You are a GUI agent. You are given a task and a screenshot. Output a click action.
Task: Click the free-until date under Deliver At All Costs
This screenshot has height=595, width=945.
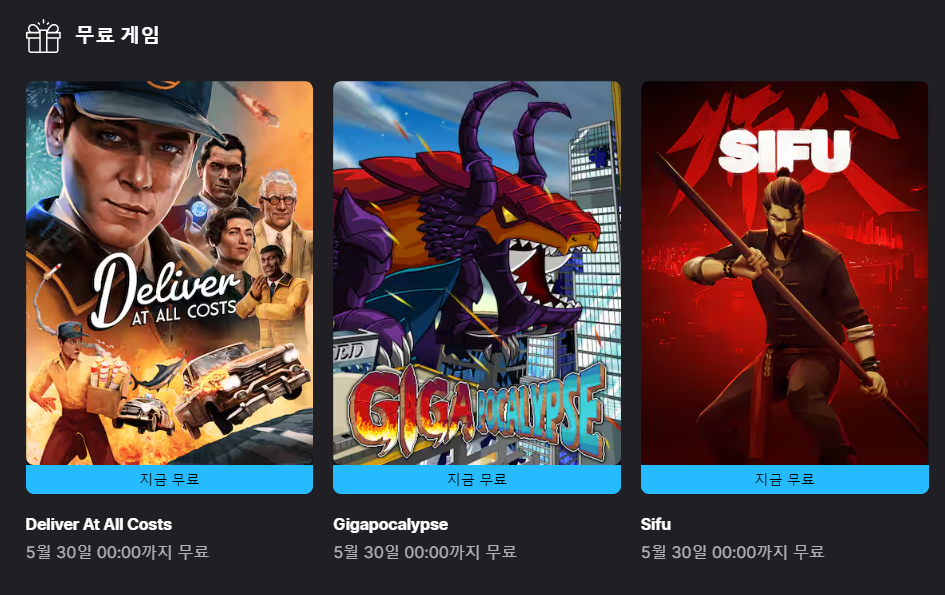click(118, 552)
